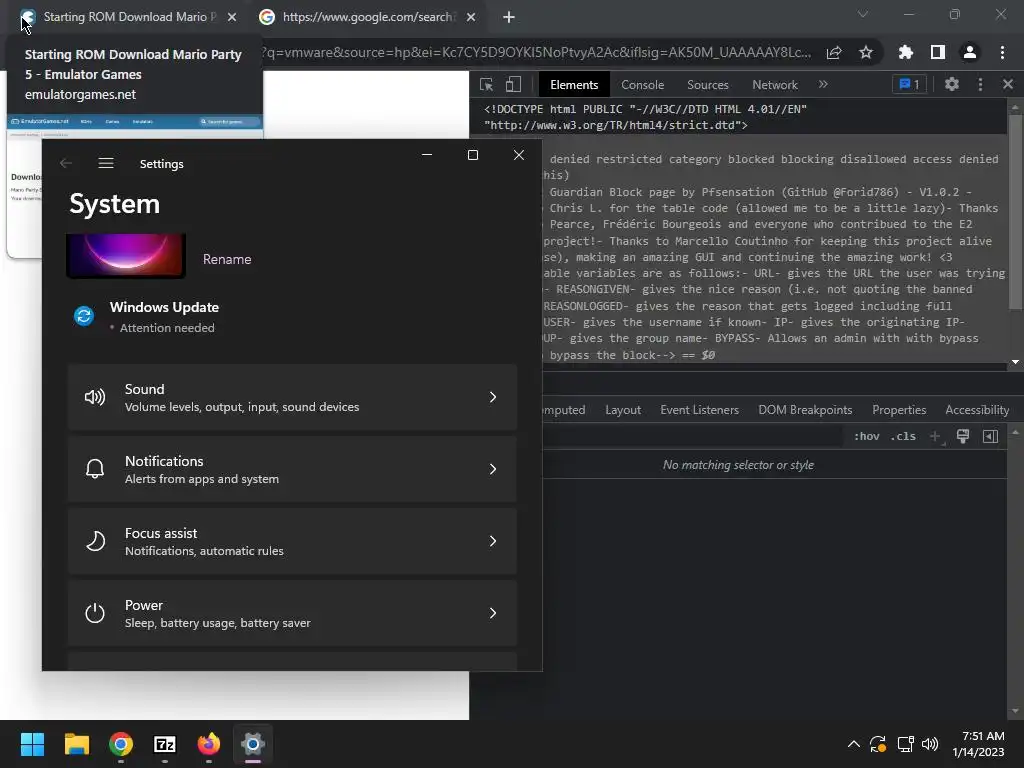Toggle the device toolbar icon in DevTools
This screenshot has width=1024, height=768.
click(x=513, y=84)
